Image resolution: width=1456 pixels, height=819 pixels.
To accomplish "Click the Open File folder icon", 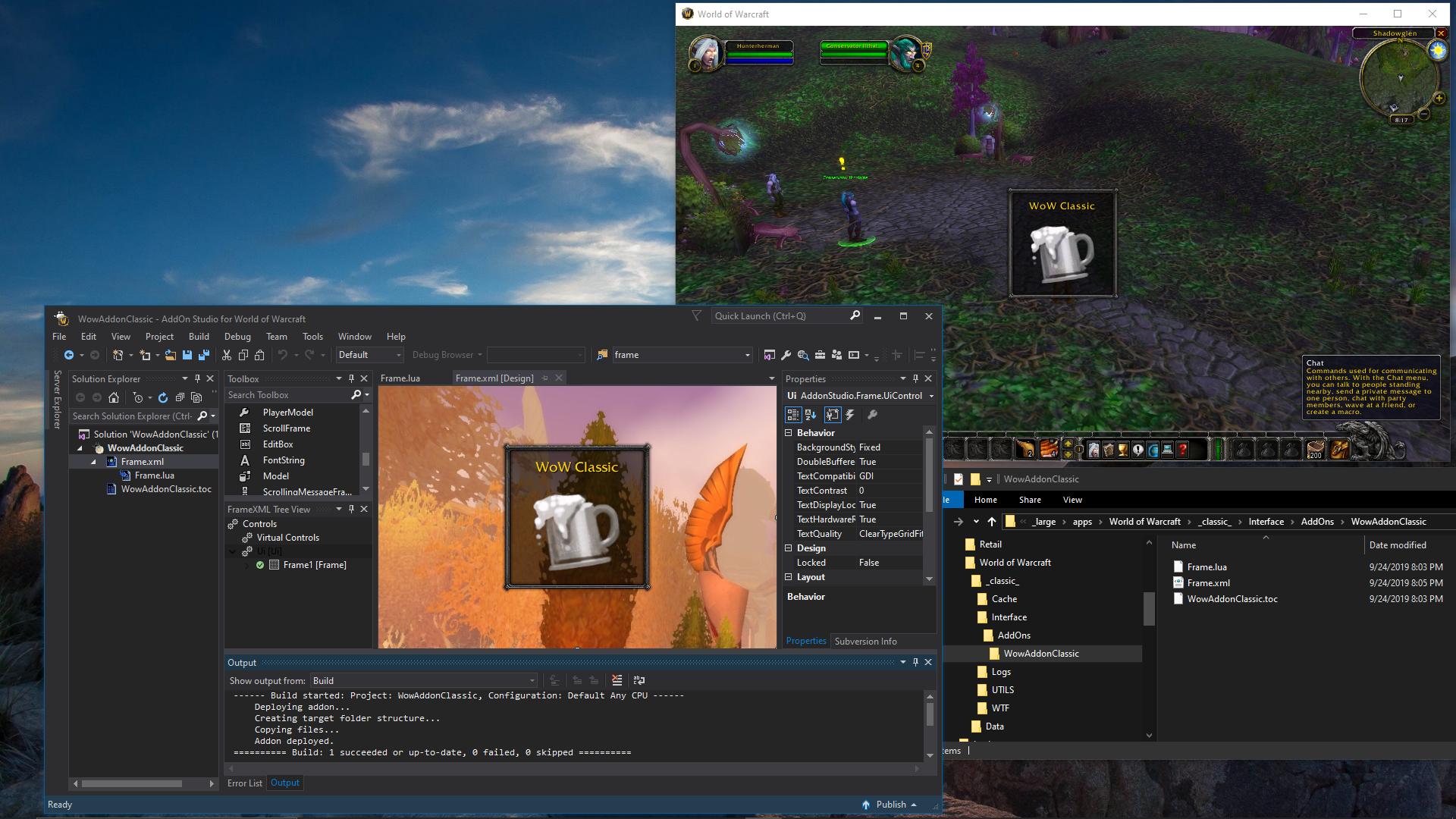I will tap(171, 355).
